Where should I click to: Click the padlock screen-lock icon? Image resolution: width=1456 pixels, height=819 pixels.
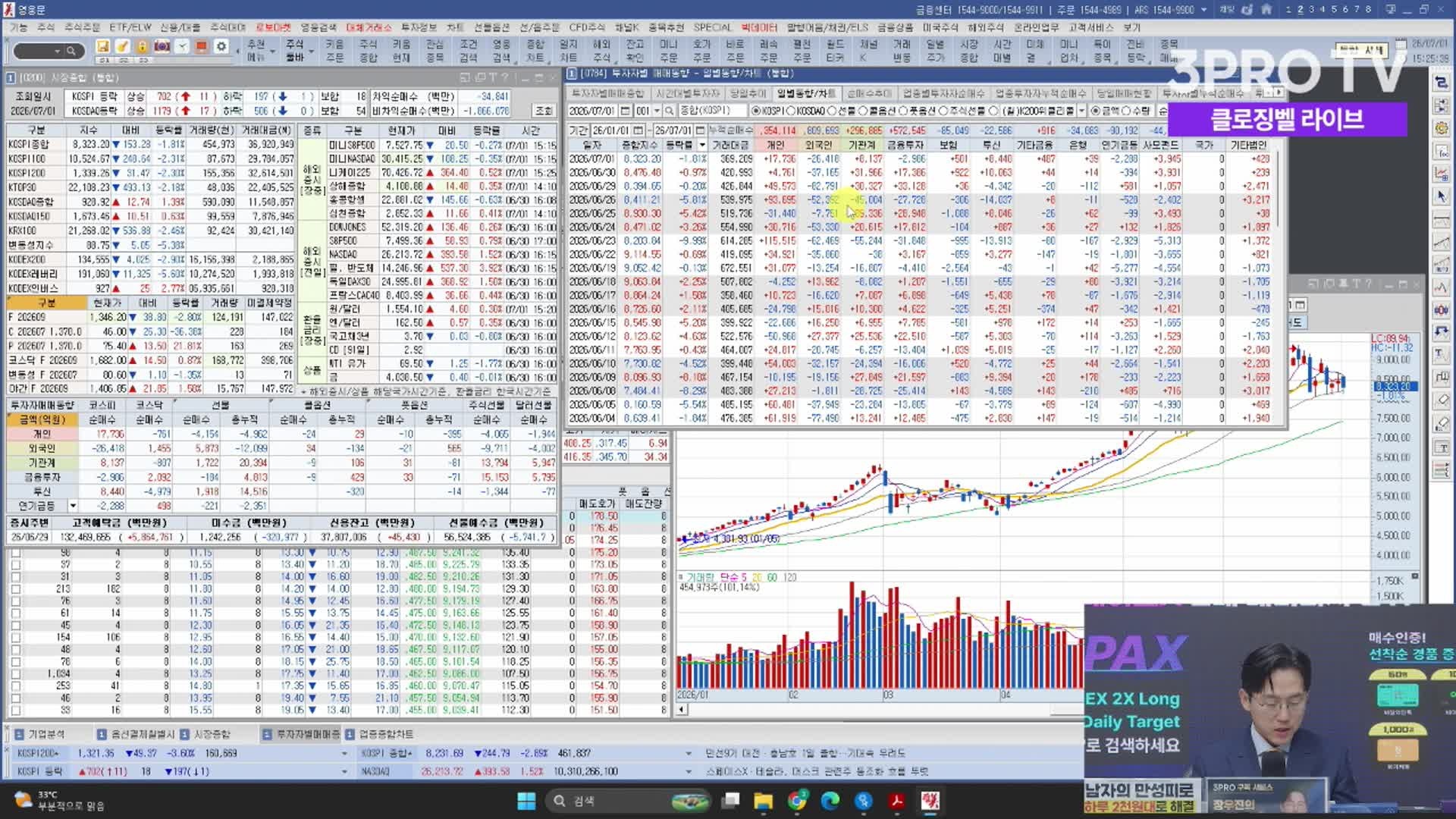142,46
